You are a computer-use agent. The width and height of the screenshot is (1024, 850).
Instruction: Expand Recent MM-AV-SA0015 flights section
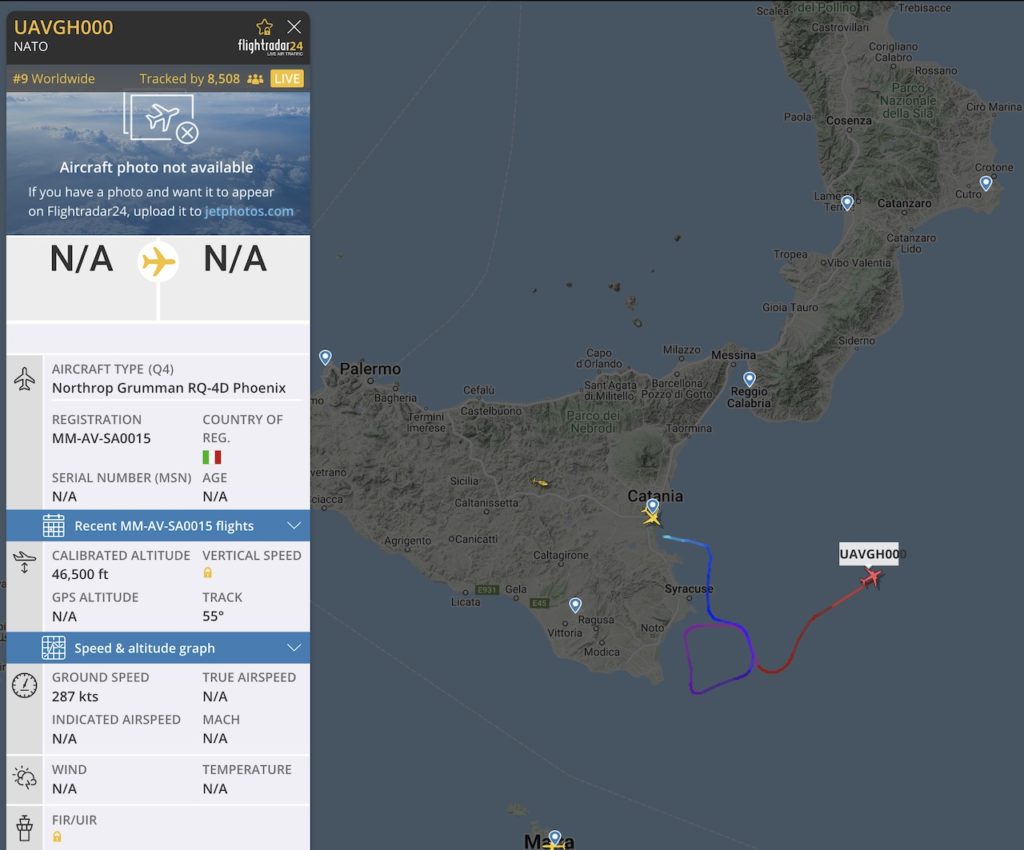(158, 526)
